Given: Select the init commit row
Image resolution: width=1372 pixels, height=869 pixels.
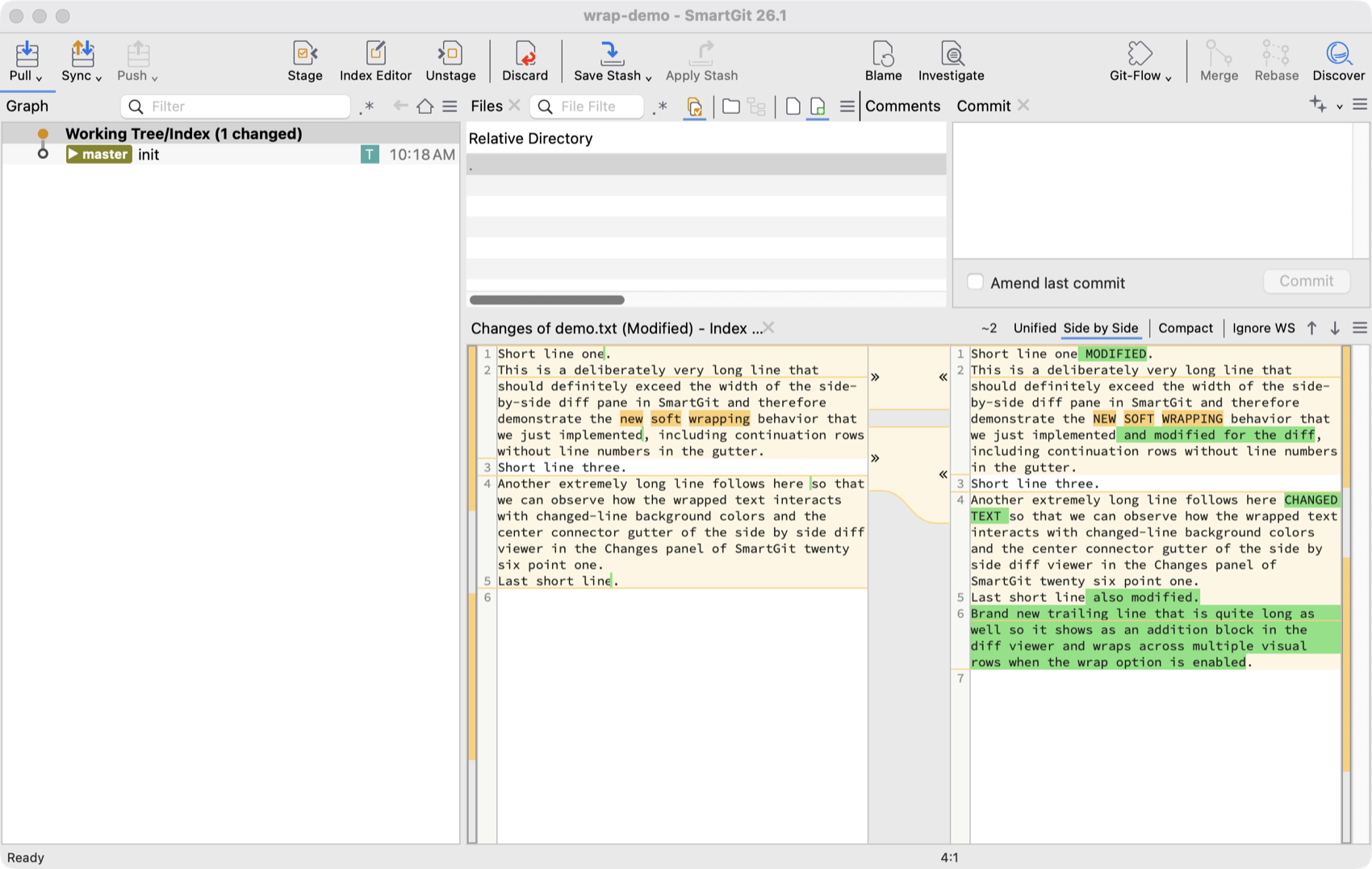Looking at the screenshot, I should pyautogui.click(x=231, y=154).
